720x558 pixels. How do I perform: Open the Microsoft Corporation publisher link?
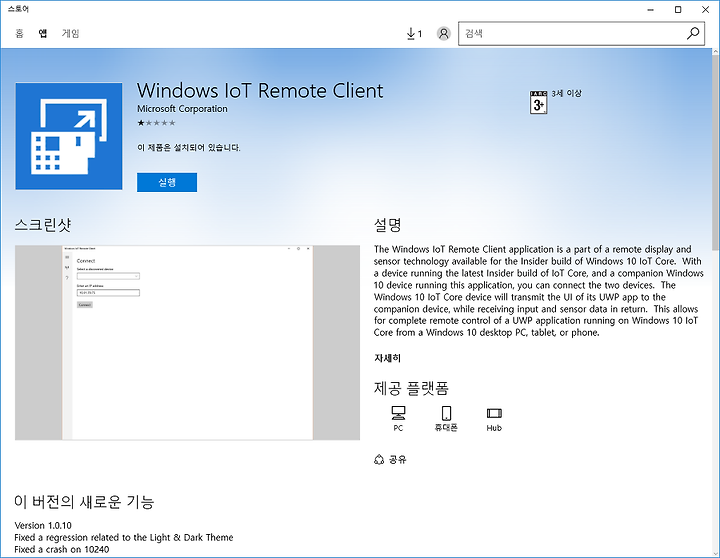click(x=182, y=109)
